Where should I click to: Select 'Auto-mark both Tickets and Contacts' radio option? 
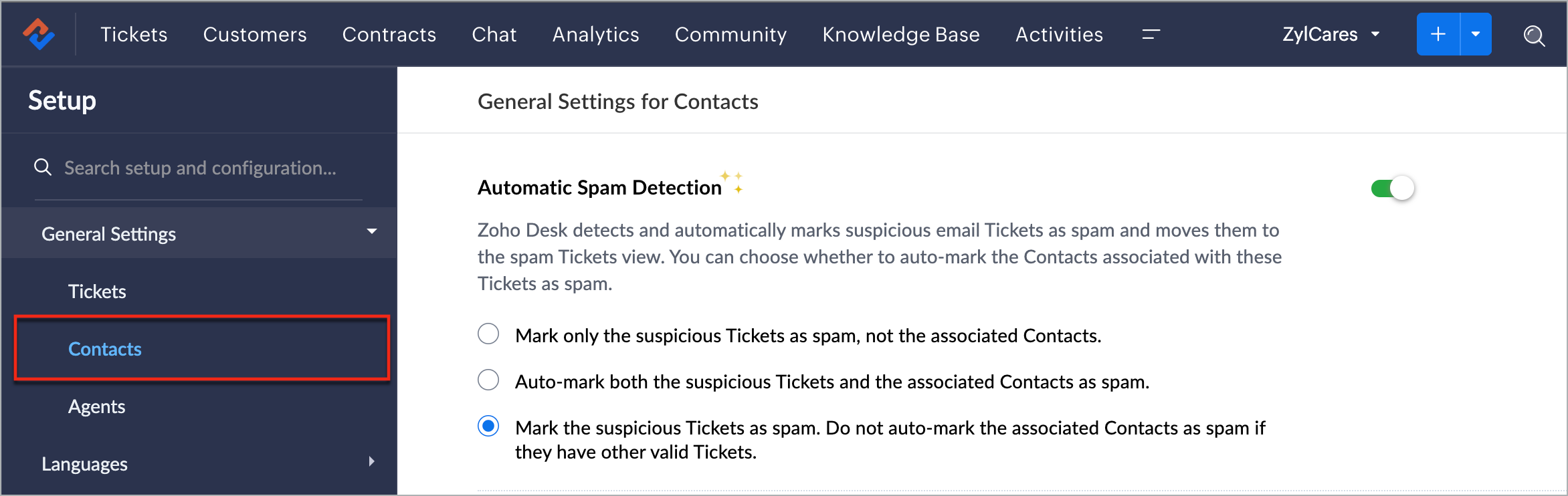tap(488, 380)
